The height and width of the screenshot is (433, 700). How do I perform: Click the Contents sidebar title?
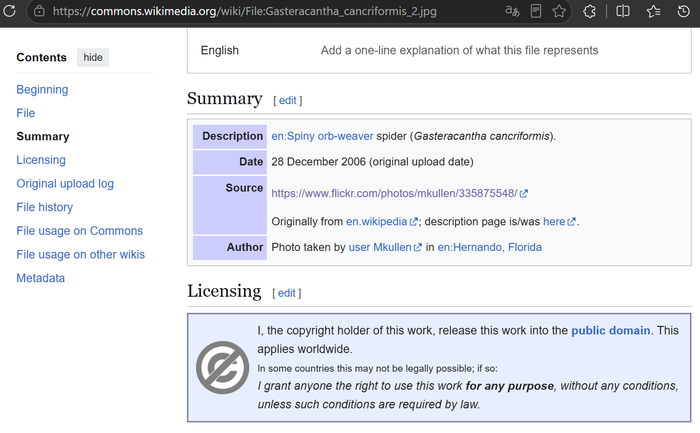click(42, 58)
